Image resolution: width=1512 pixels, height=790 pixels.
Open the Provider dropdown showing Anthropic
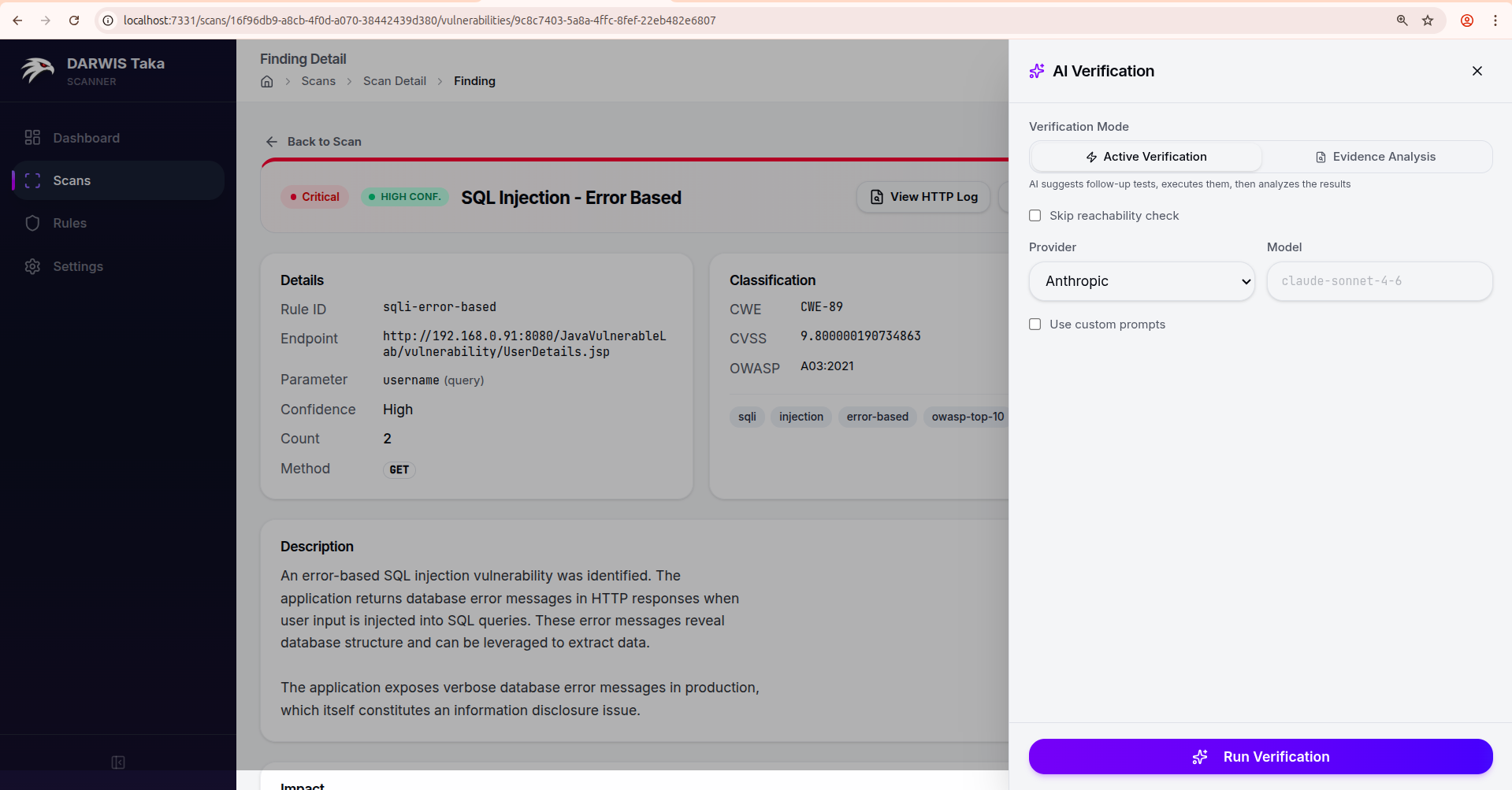[x=1142, y=281]
